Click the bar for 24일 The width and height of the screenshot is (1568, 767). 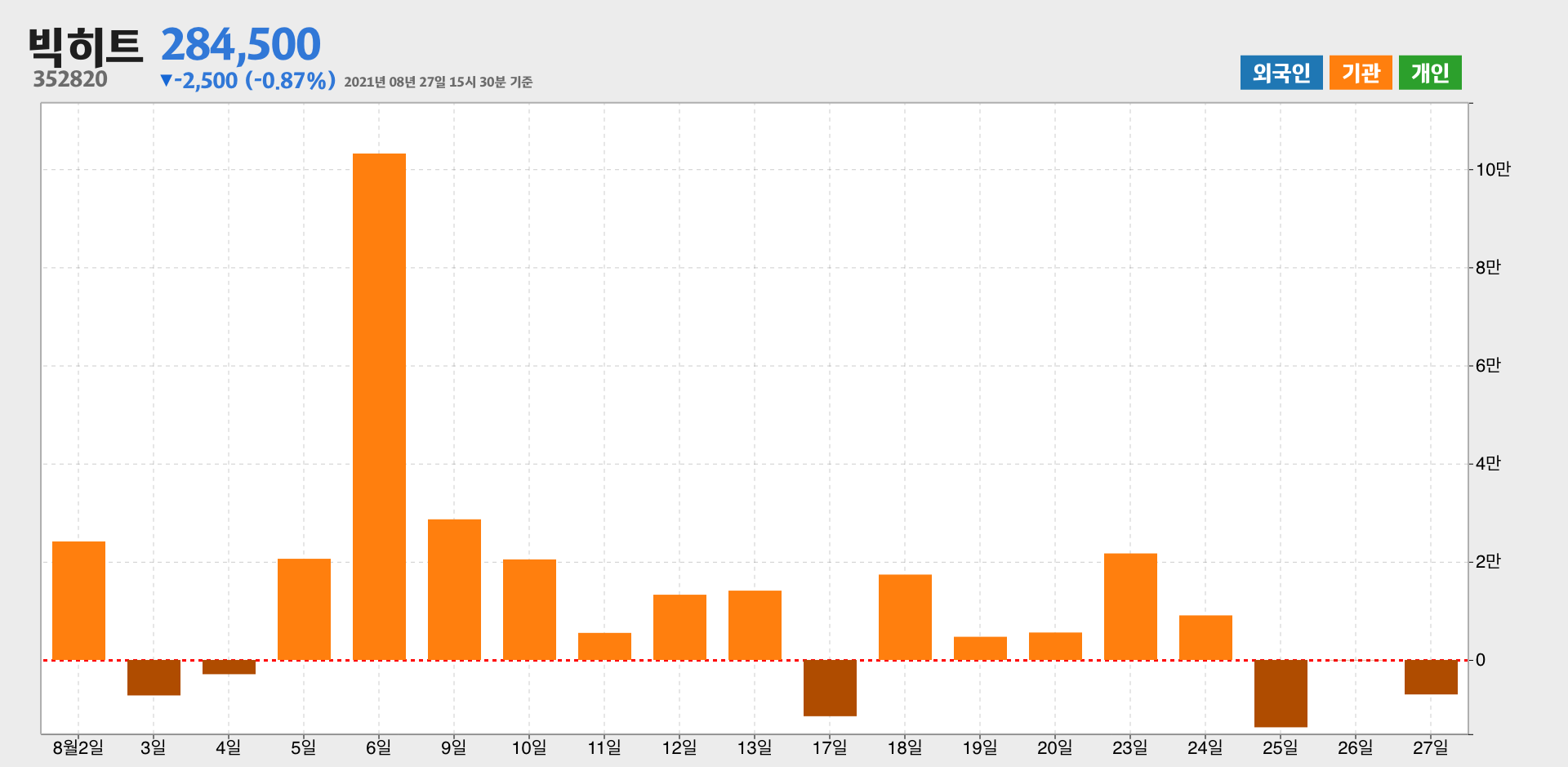(1205, 638)
